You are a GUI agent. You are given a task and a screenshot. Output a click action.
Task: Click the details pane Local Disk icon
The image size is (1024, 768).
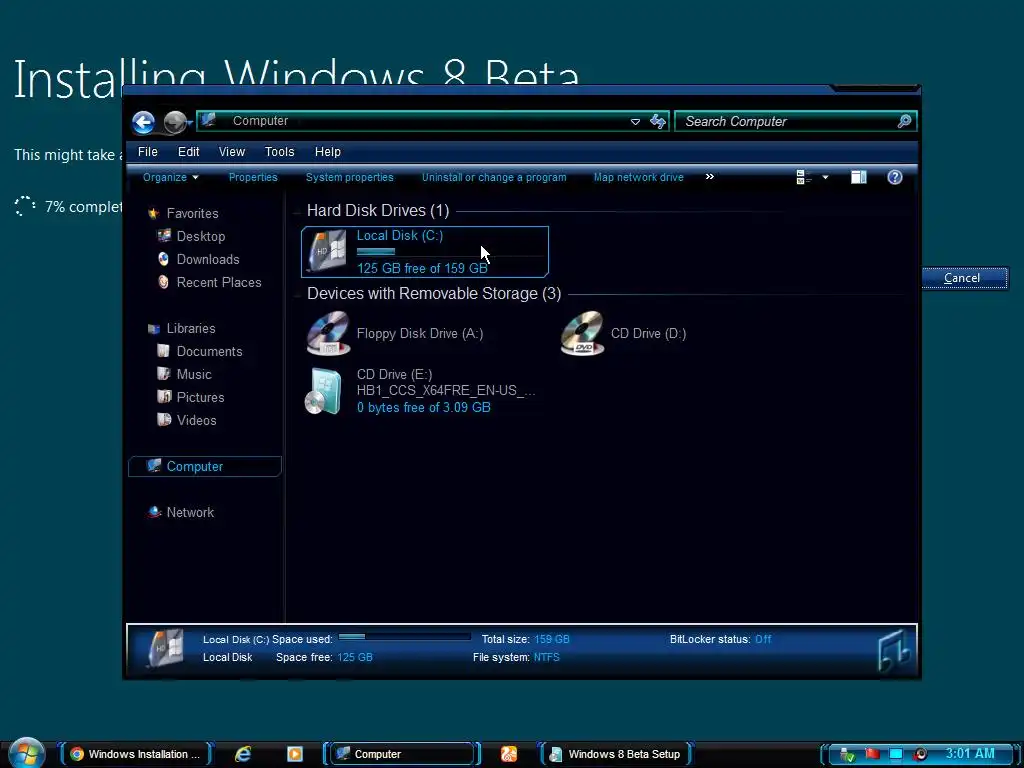tap(165, 648)
